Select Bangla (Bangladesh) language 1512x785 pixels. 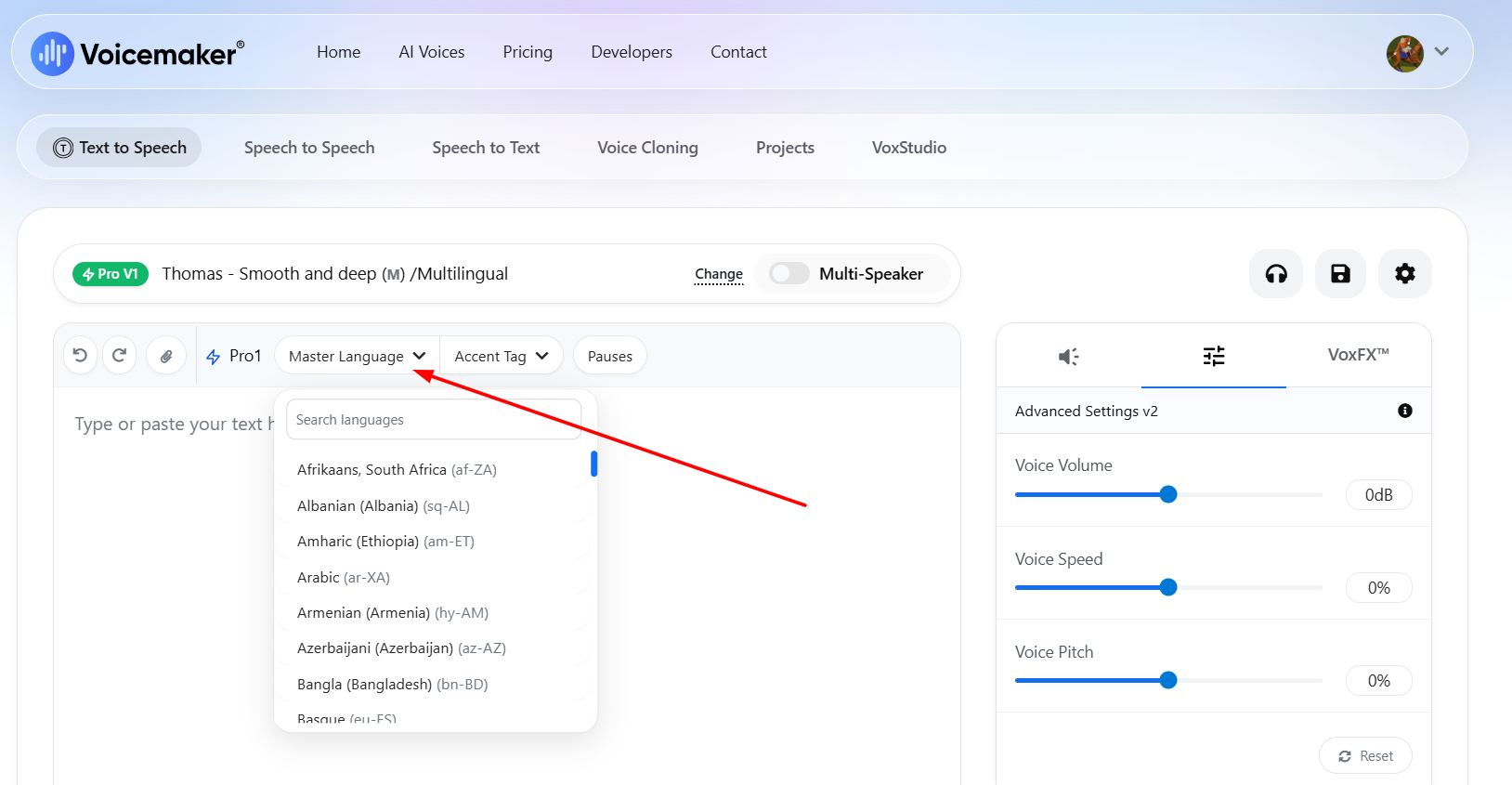coord(392,685)
